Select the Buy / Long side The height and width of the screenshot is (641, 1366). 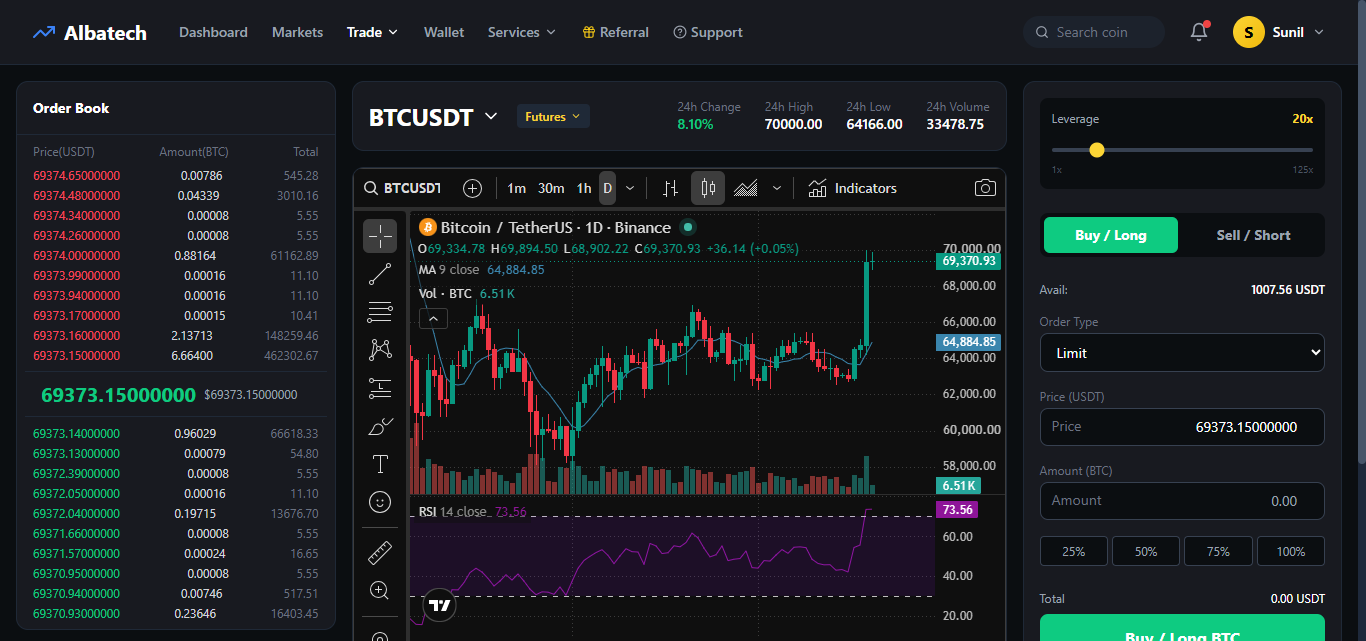pos(1110,235)
